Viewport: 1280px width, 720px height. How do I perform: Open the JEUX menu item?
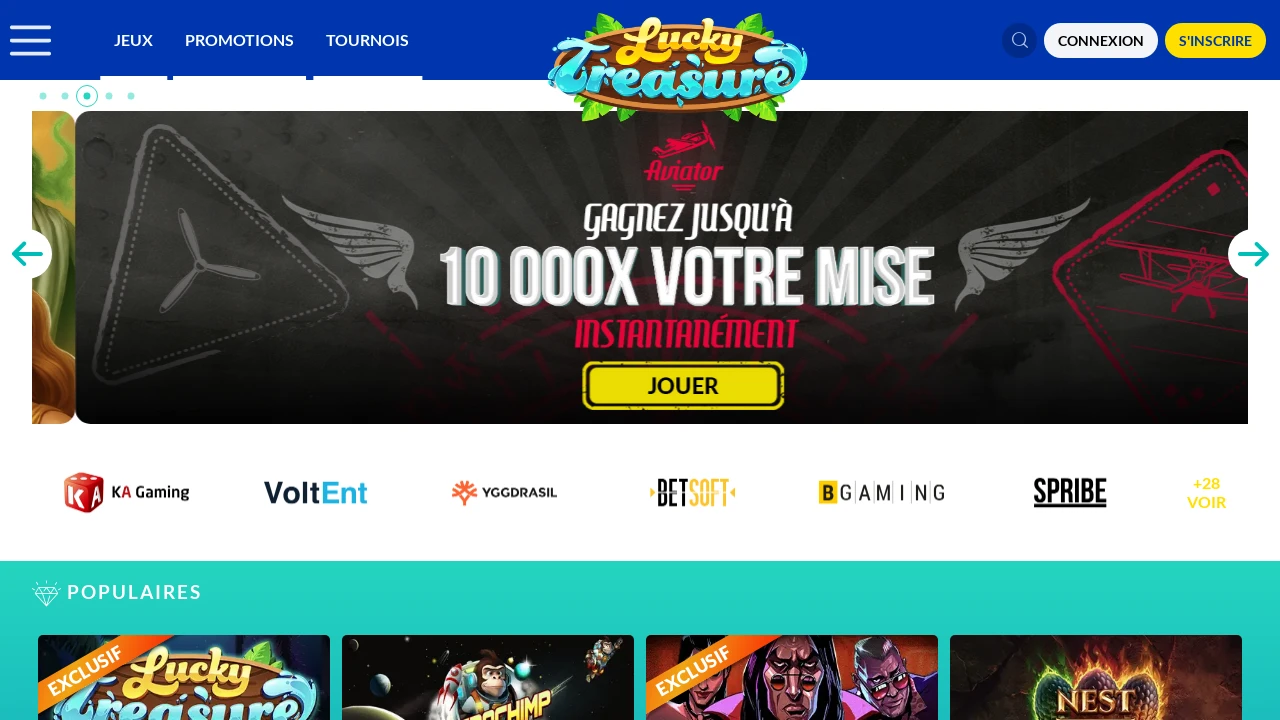coord(133,40)
